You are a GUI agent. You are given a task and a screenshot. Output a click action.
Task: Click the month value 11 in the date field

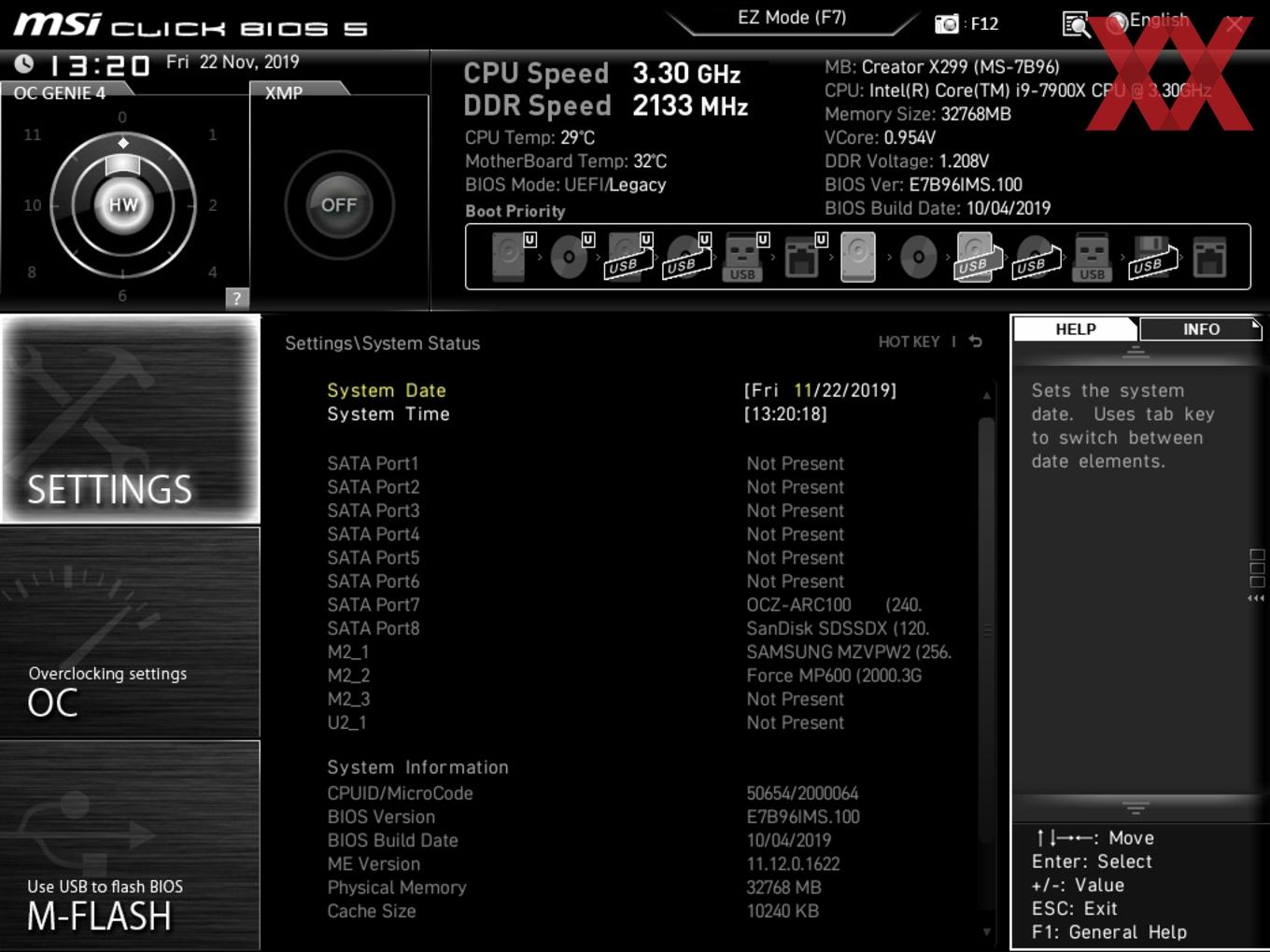pyautogui.click(x=803, y=390)
